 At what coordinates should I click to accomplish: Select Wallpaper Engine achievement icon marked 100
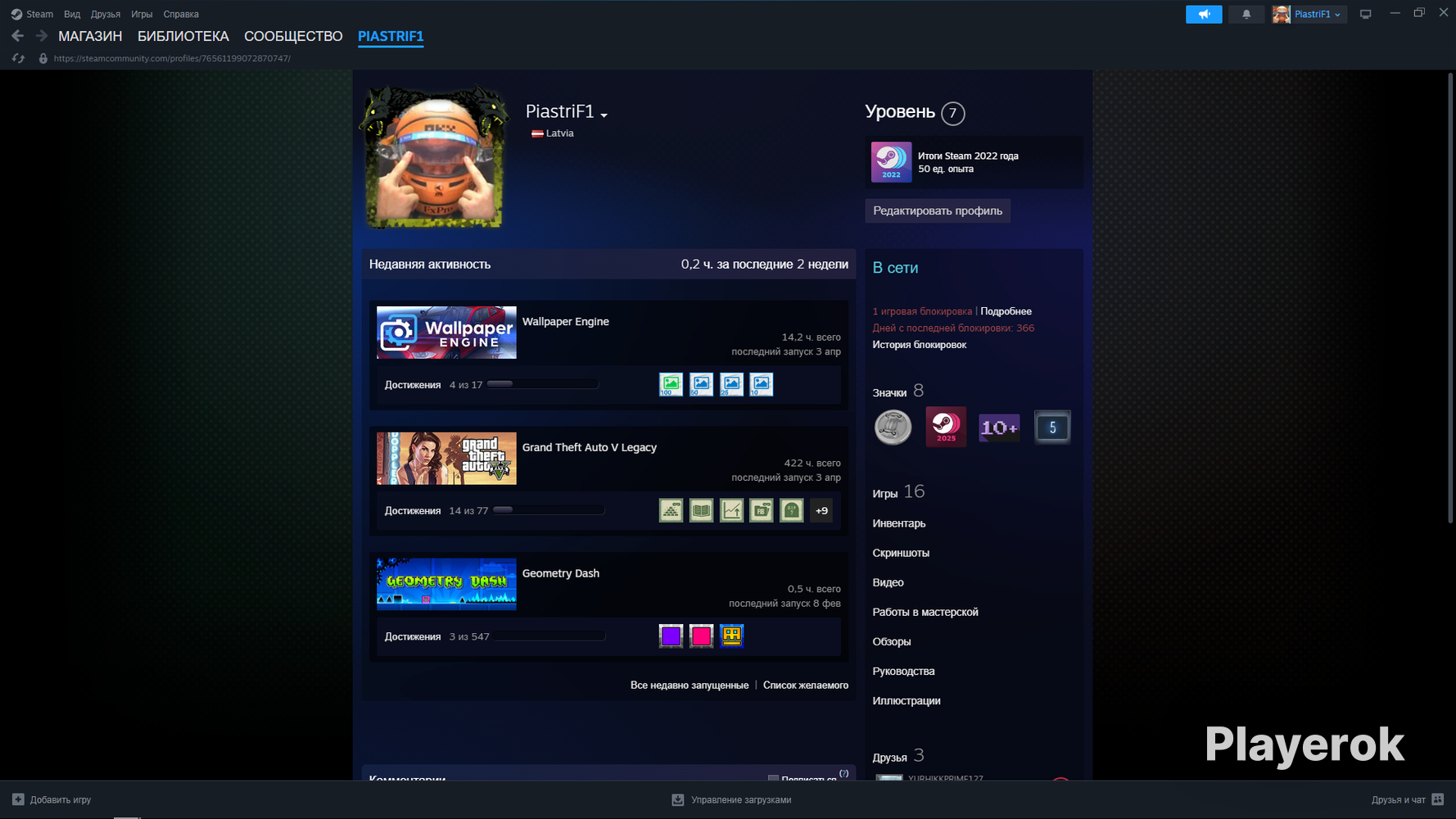pos(671,384)
